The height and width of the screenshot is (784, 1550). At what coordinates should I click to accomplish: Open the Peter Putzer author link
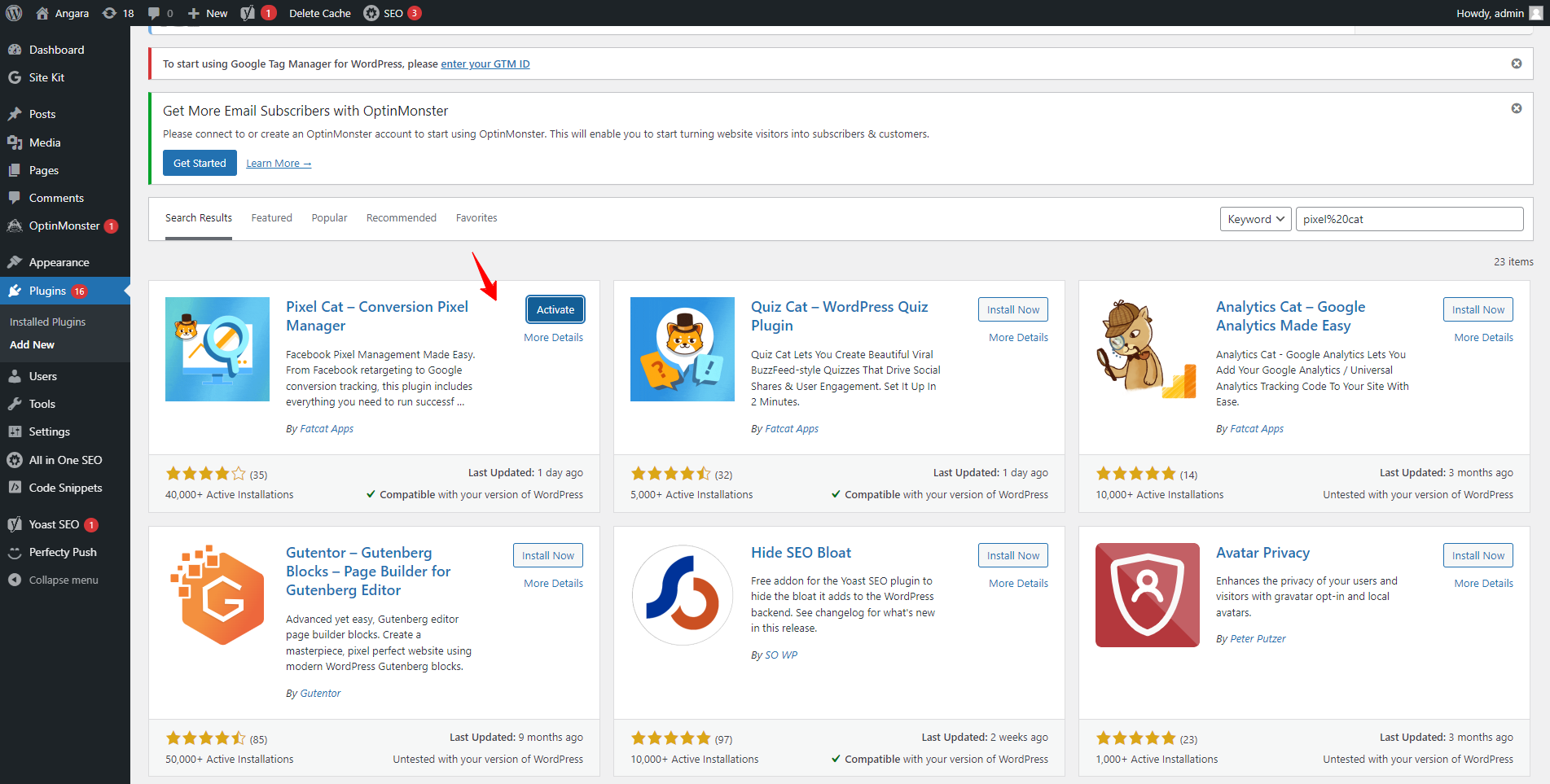point(1258,638)
